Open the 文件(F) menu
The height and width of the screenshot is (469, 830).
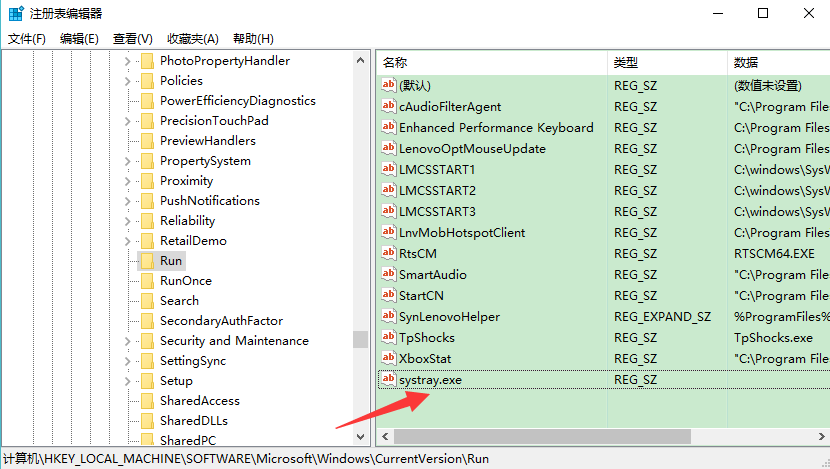tap(27, 39)
